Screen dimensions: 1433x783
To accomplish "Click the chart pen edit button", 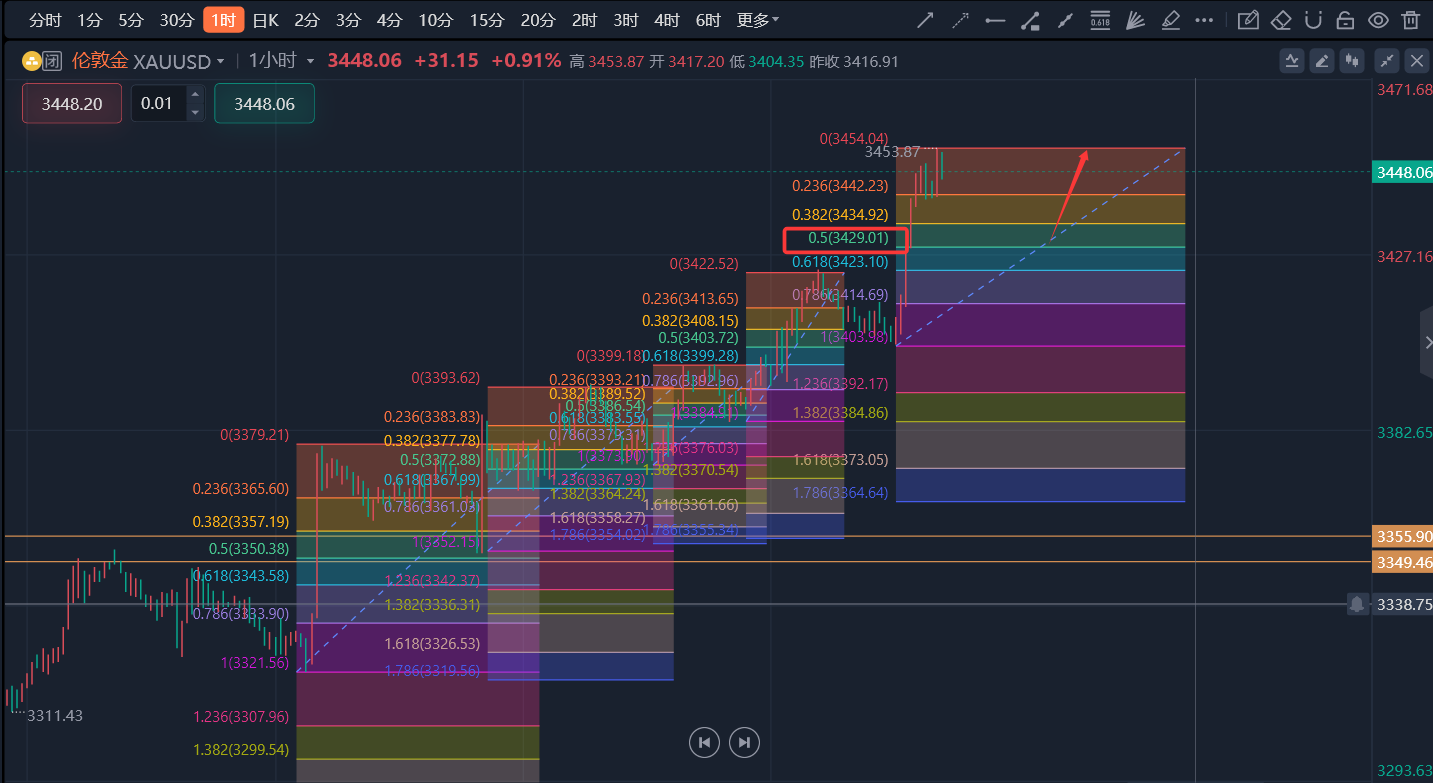I will pyautogui.click(x=1322, y=61).
